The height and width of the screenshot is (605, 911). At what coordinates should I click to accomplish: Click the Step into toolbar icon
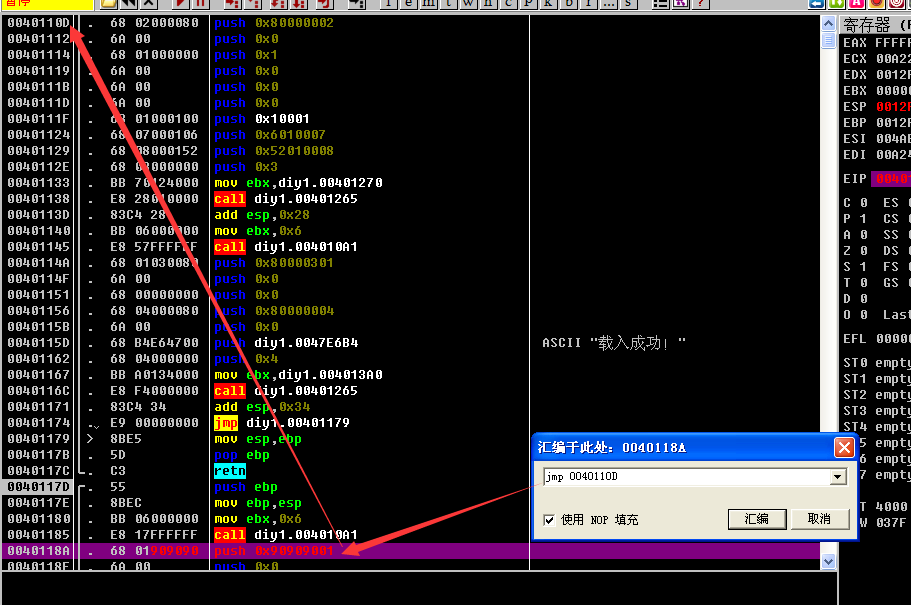230,4
